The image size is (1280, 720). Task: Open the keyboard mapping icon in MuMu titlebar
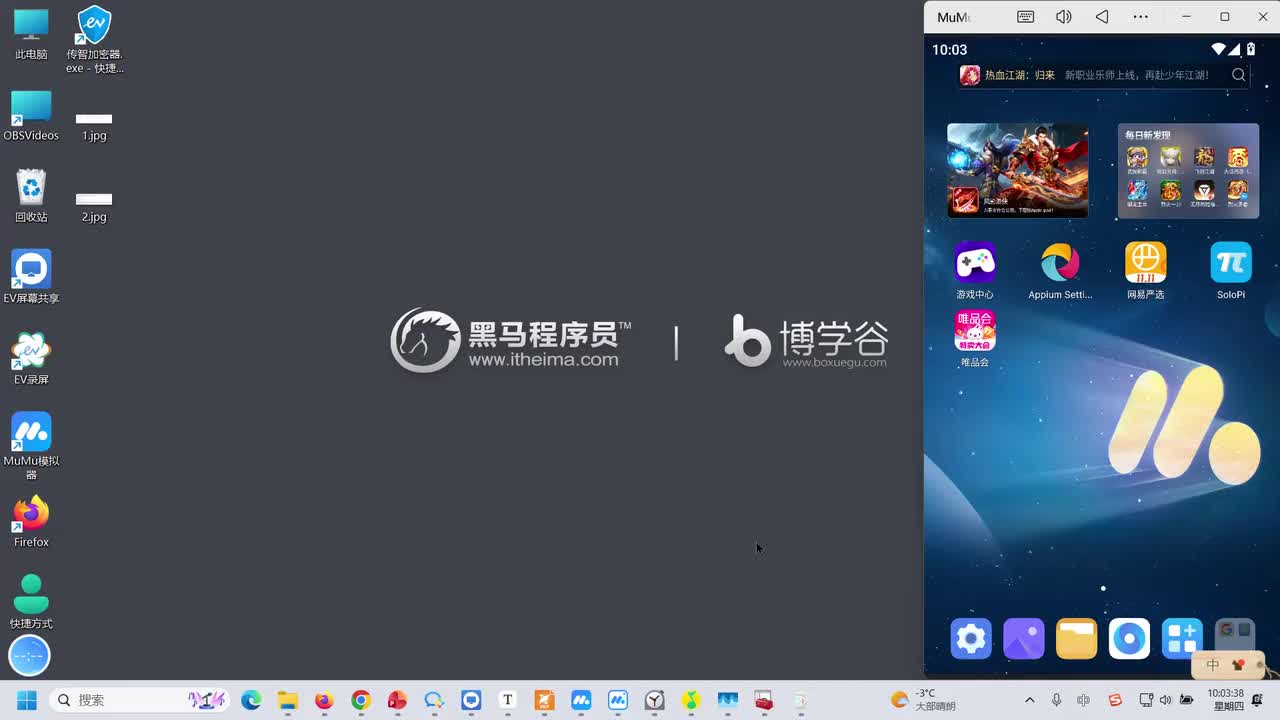click(x=1025, y=17)
